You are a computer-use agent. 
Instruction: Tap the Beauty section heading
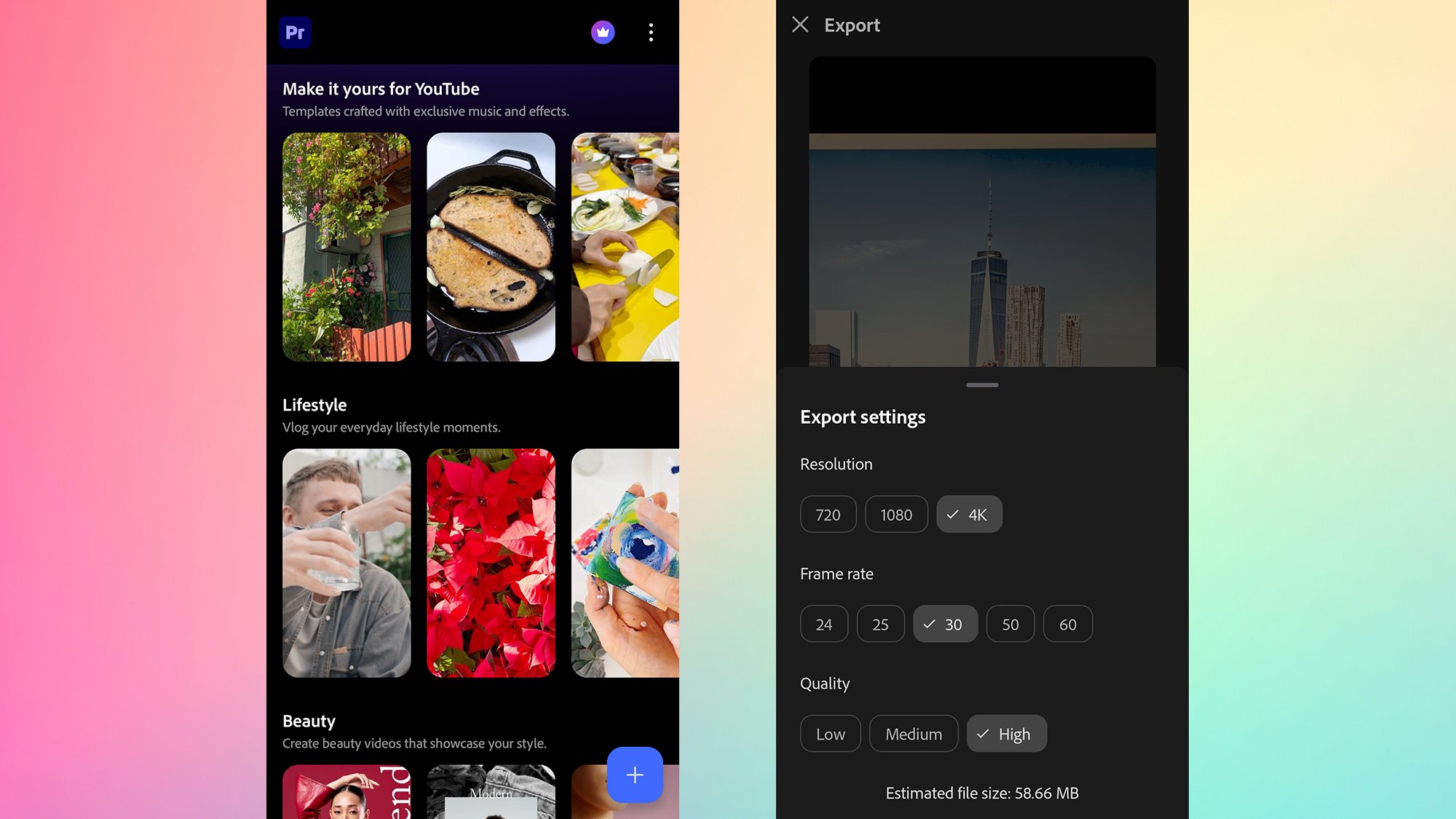(309, 721)
